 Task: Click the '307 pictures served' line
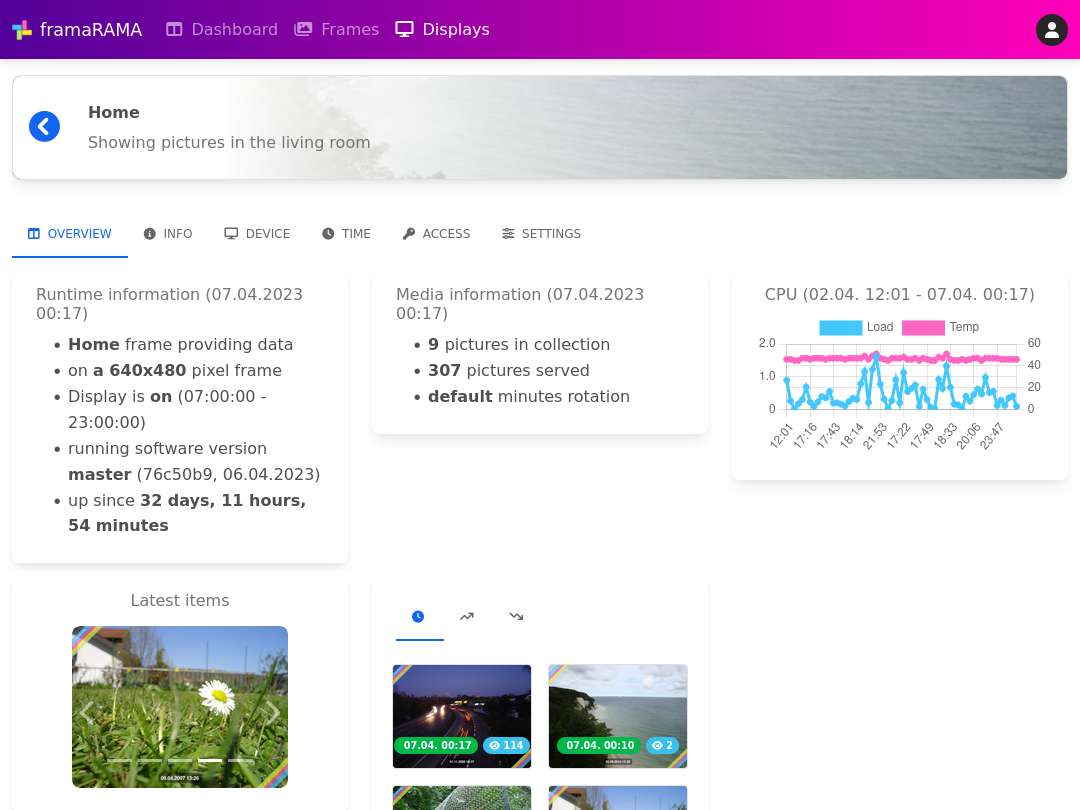point(509,371)
